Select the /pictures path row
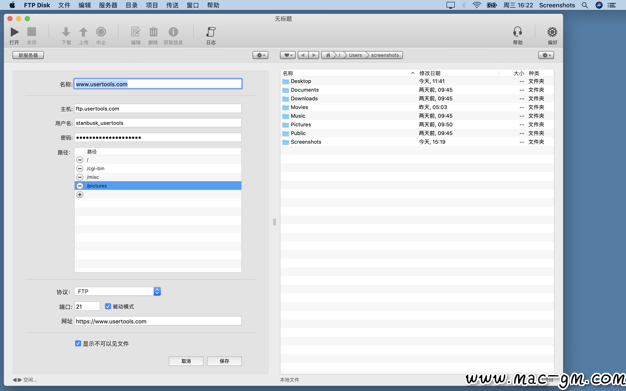Screen dimensions: 626x391 [x=158, y=186]
